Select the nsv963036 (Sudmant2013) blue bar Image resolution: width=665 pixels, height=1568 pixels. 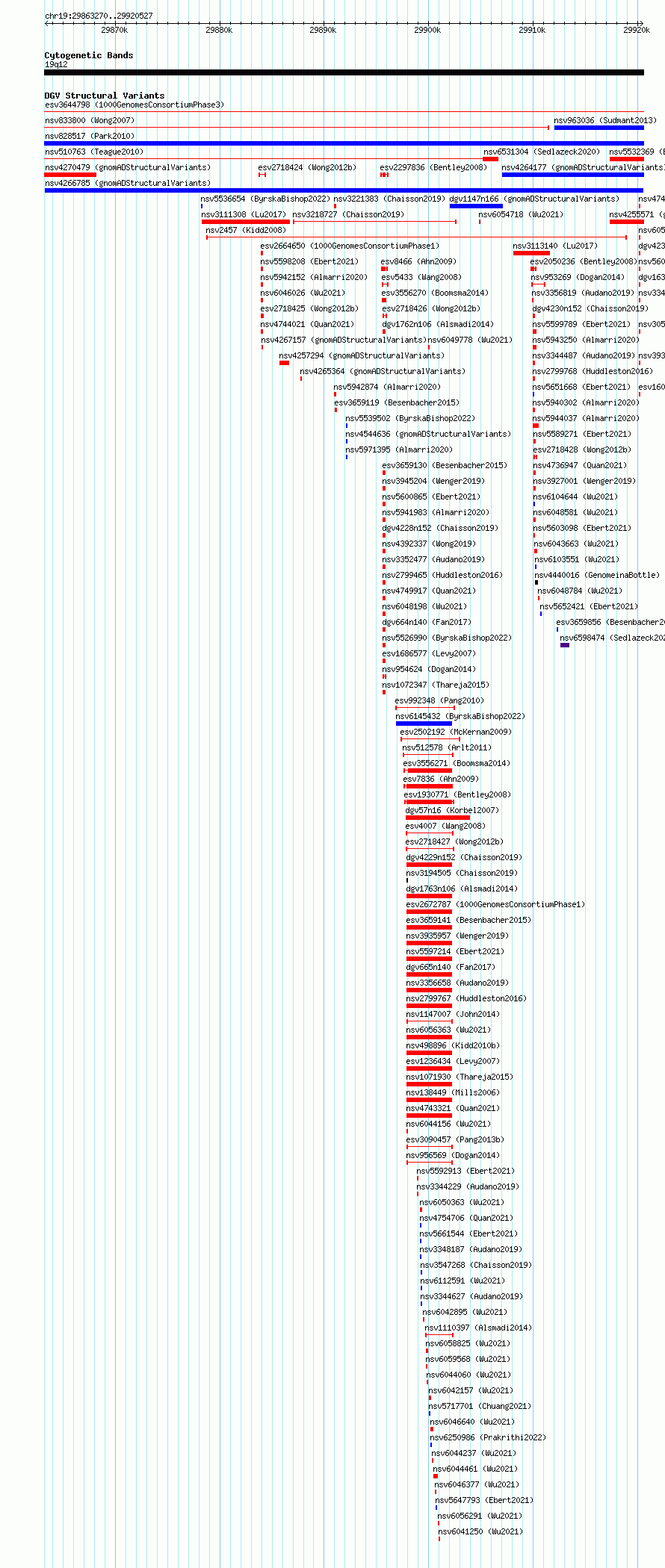point(598,128)
